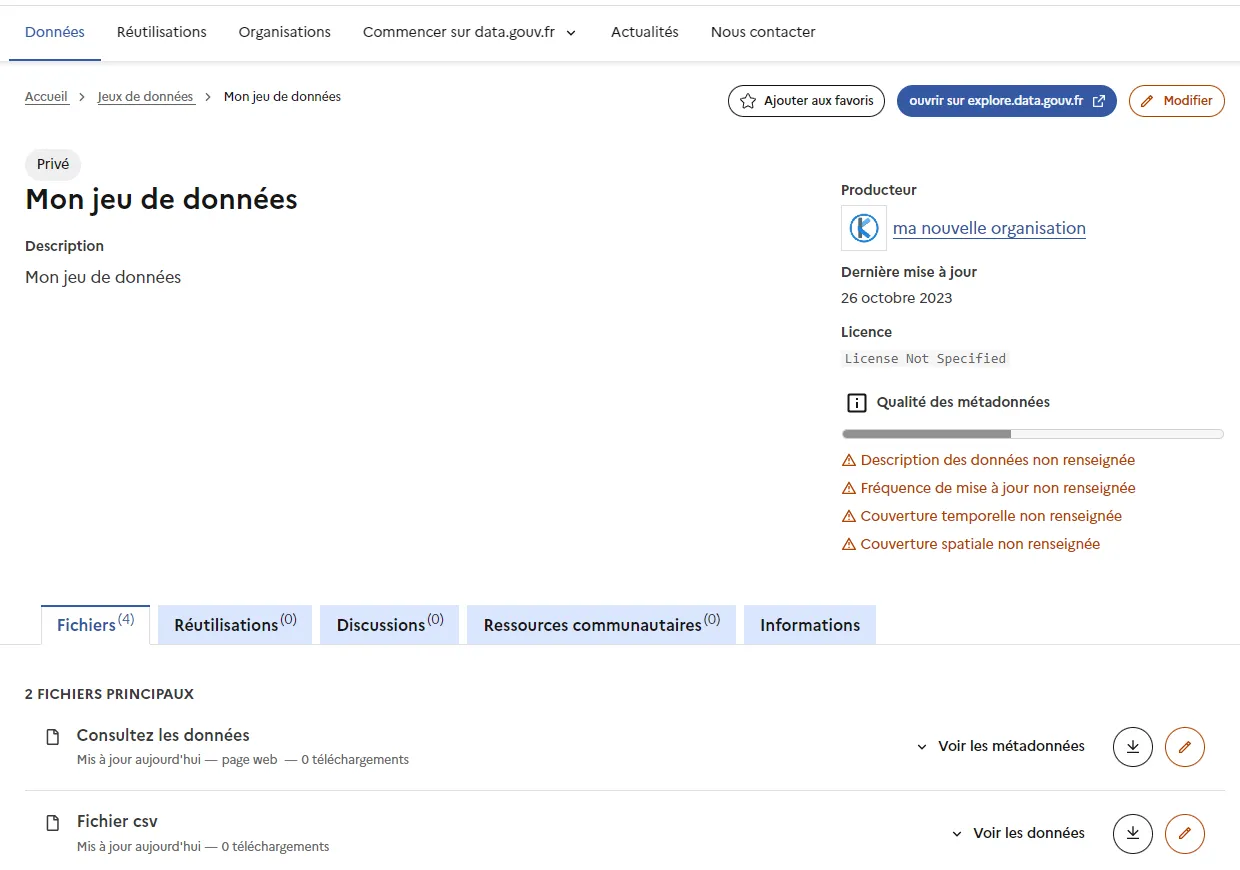Expand Voir les données for Fichier csv
The height and width of the screenshot is (870, 1240).
pos(1017,833)
